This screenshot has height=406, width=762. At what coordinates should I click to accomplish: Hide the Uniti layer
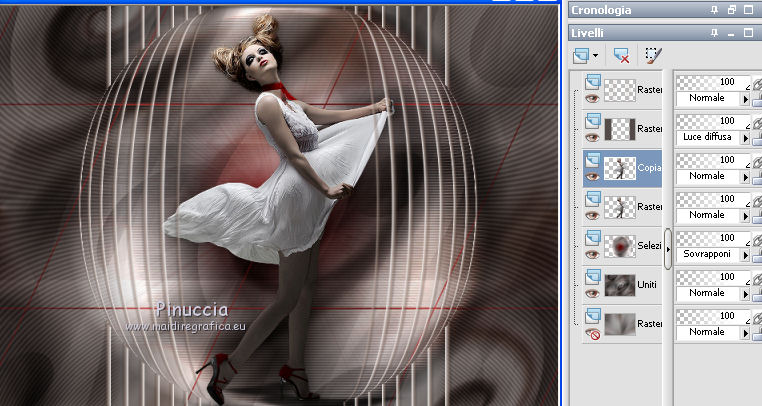[x=591, y=292]
